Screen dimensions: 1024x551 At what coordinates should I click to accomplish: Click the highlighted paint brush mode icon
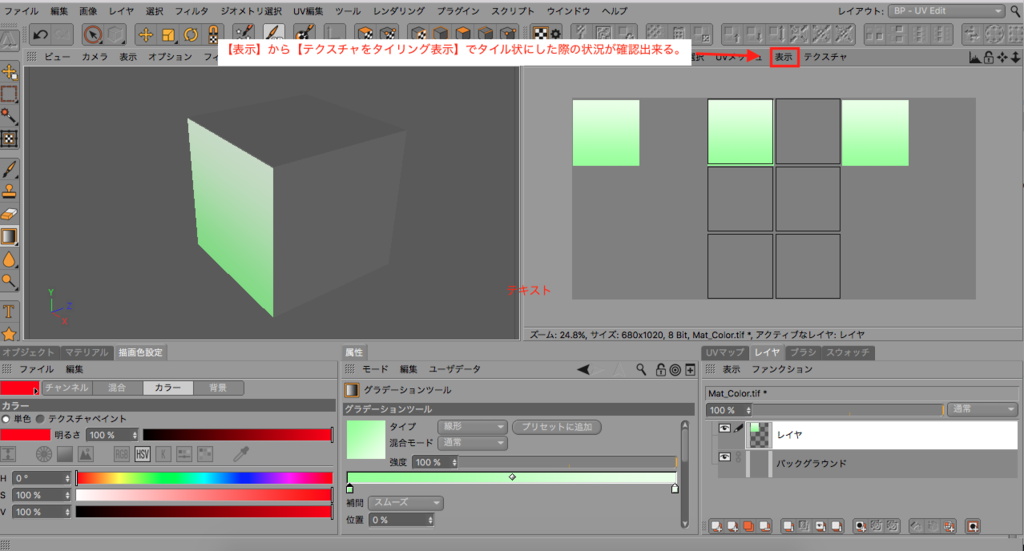pyautogui.click(x=274, y=33)
